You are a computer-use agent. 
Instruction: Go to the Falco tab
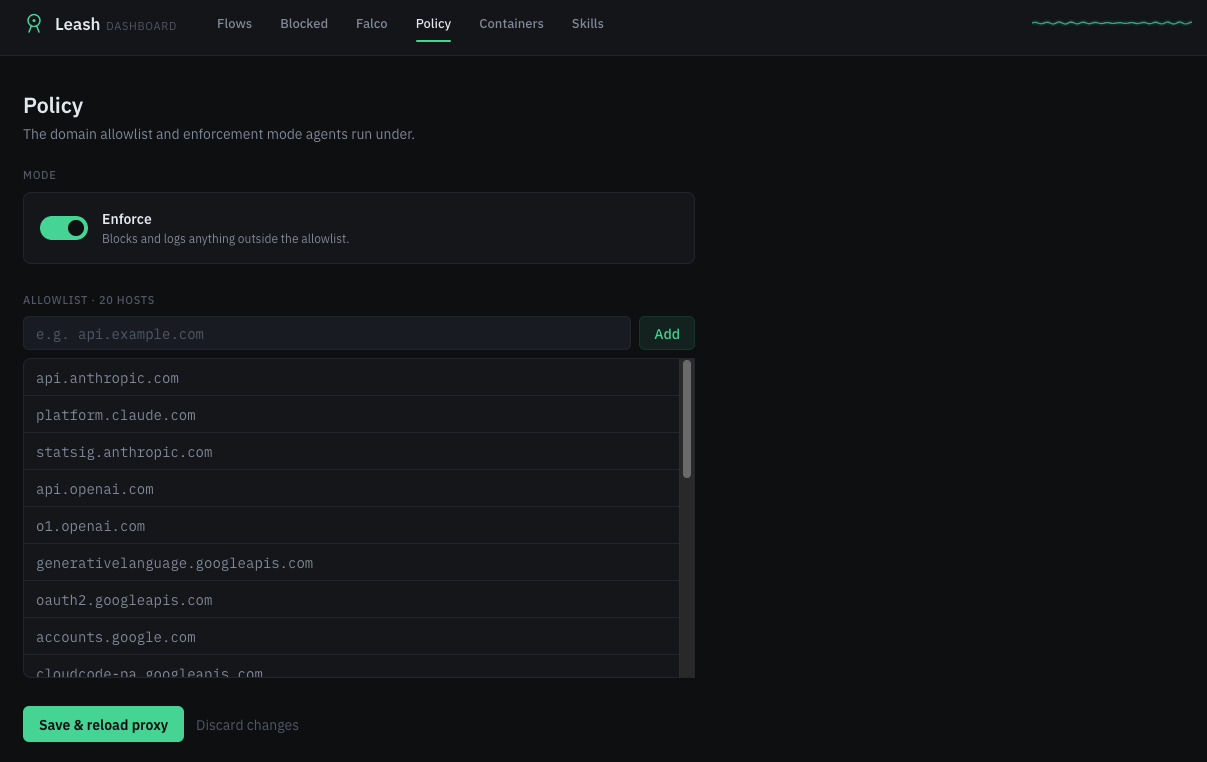372,23
